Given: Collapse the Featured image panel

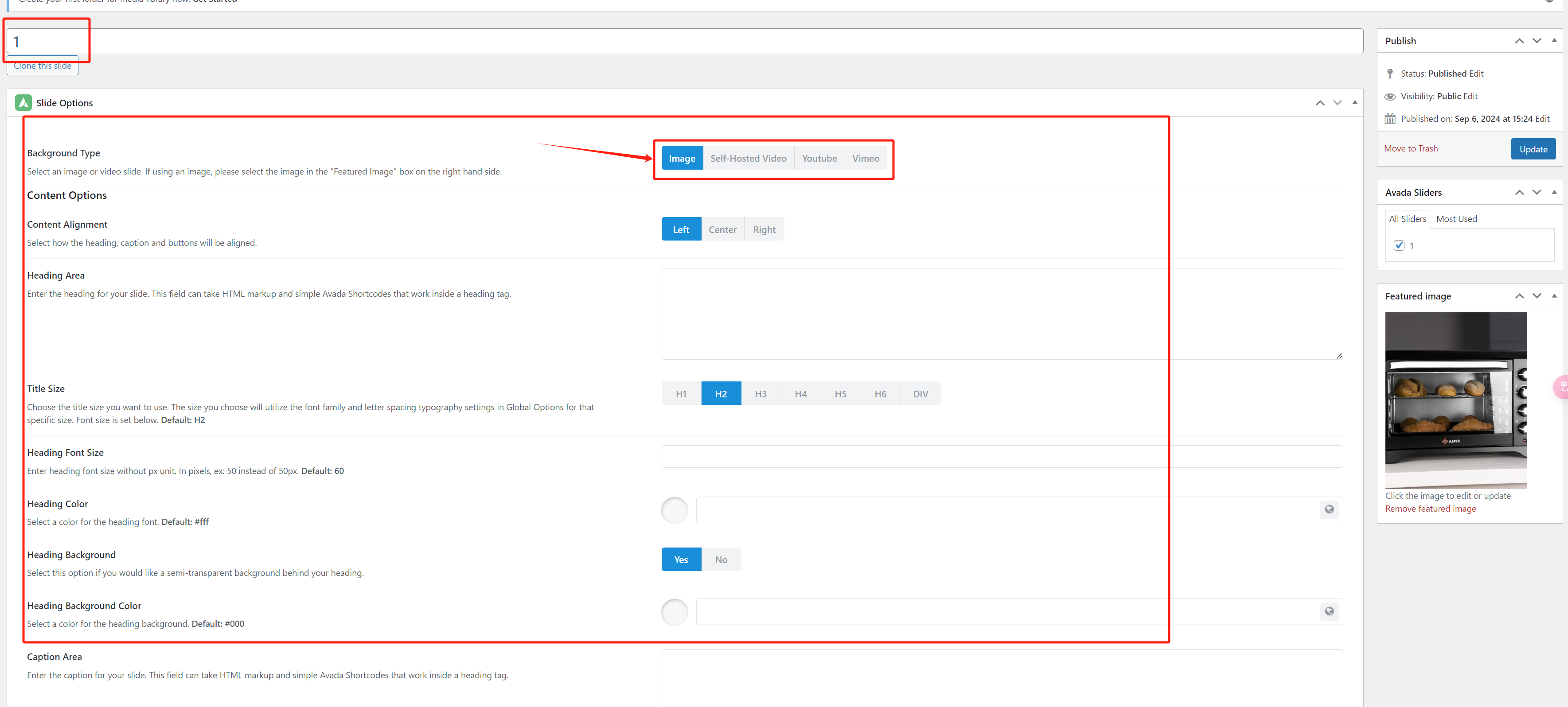Looking at the screenshot, I should tap(1555, 296).
